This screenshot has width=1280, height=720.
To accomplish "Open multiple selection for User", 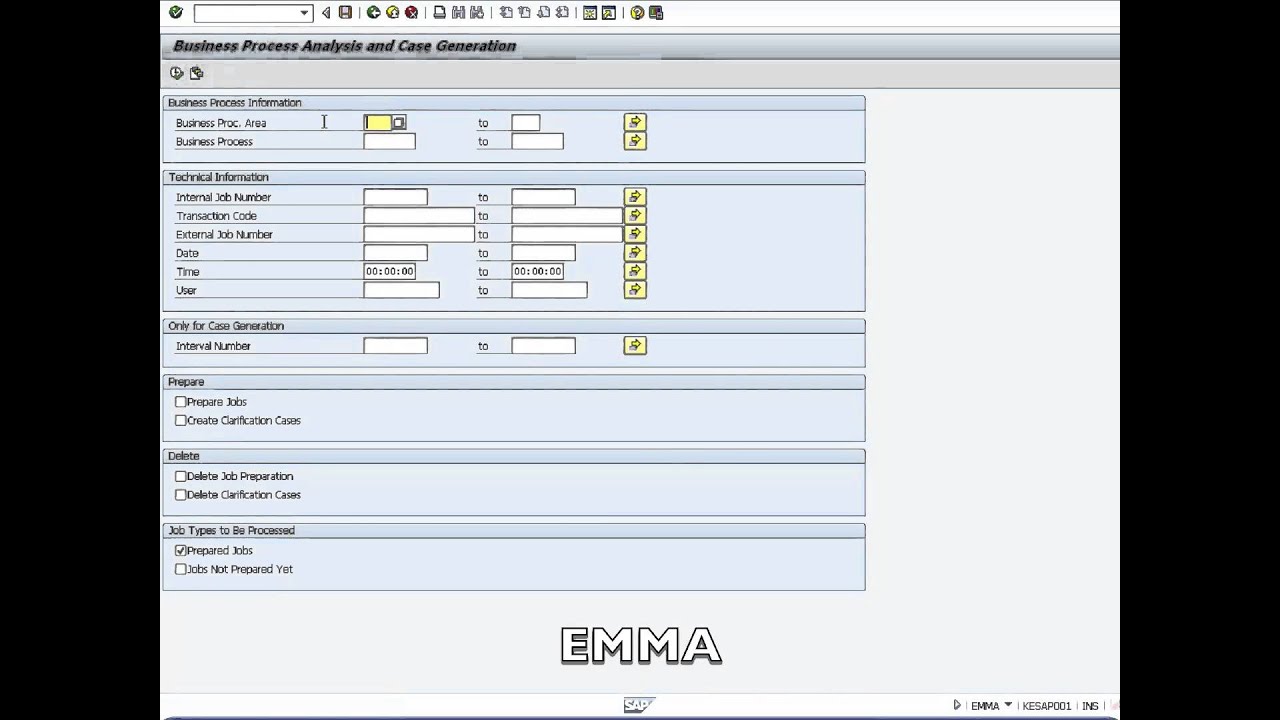I will pyautogui.click(x=635, y=290).
